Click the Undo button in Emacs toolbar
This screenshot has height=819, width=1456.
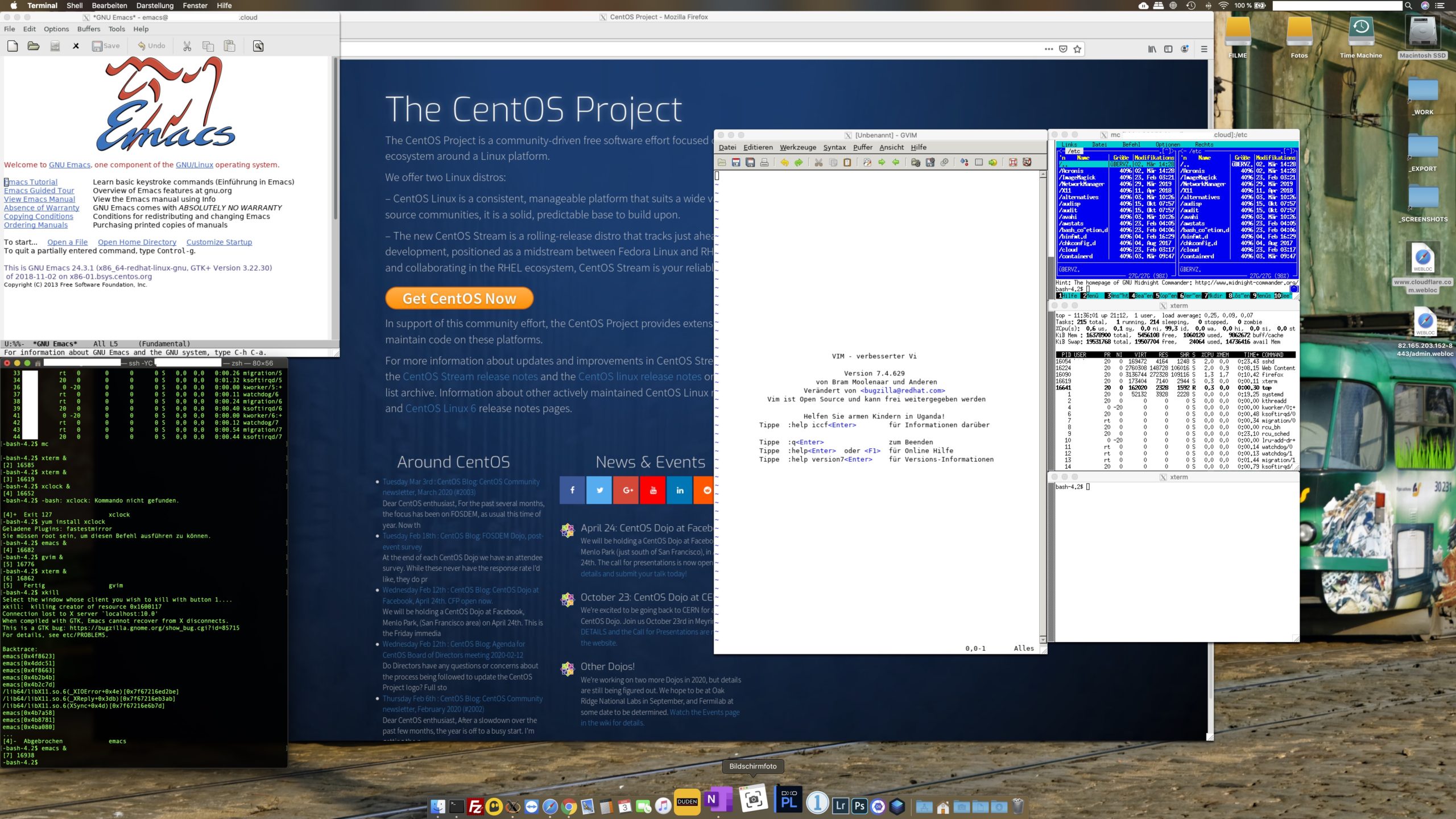tap(151, 46)
